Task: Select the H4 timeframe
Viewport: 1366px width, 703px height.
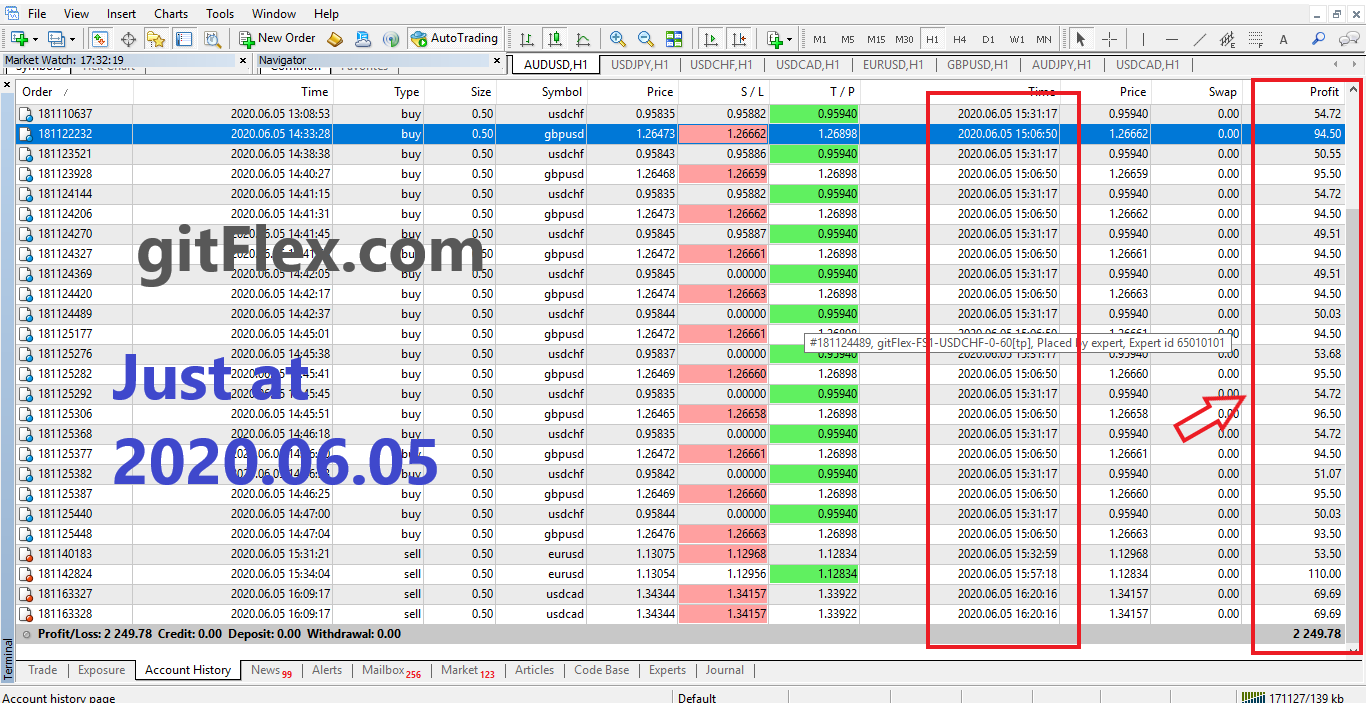Action: click(960, 39)
